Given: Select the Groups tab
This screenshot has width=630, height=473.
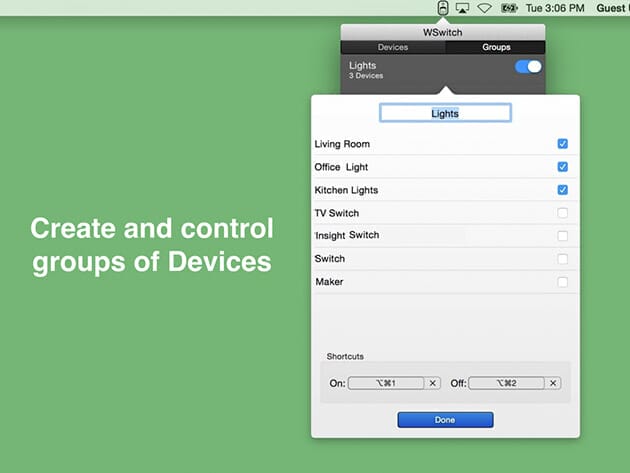Looking at the screenshot, I should [495, 47].
